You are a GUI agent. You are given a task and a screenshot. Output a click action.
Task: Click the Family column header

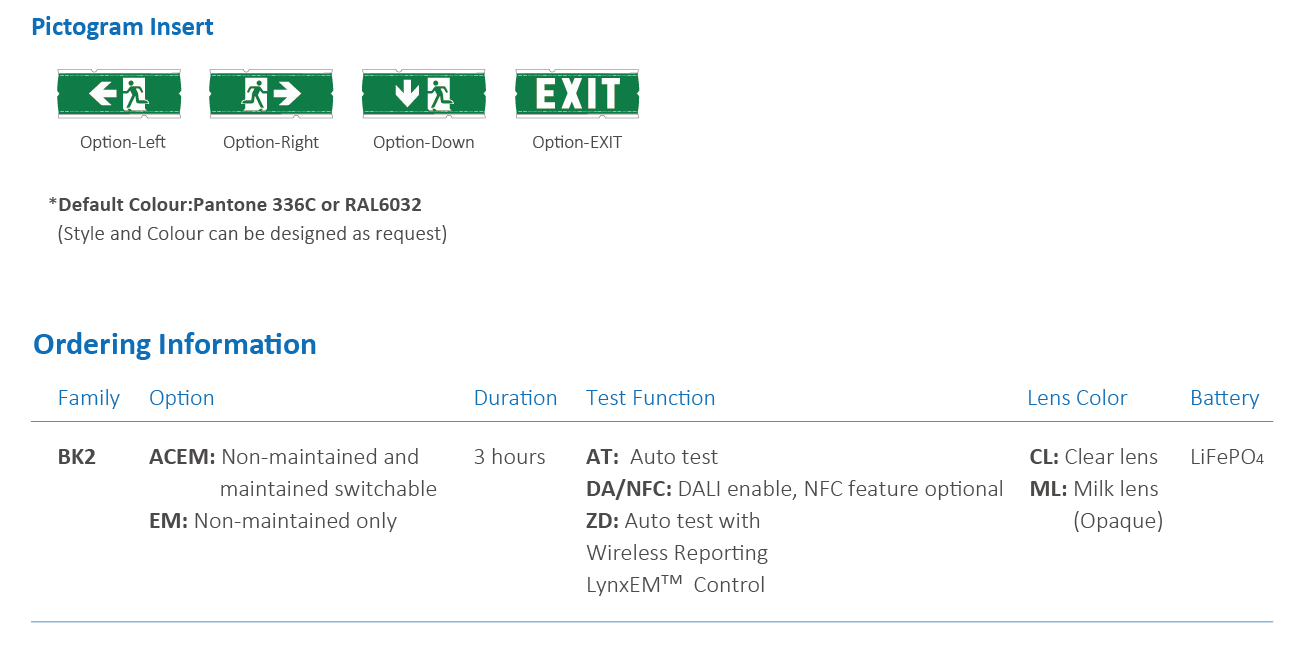[x=89, y=398]
